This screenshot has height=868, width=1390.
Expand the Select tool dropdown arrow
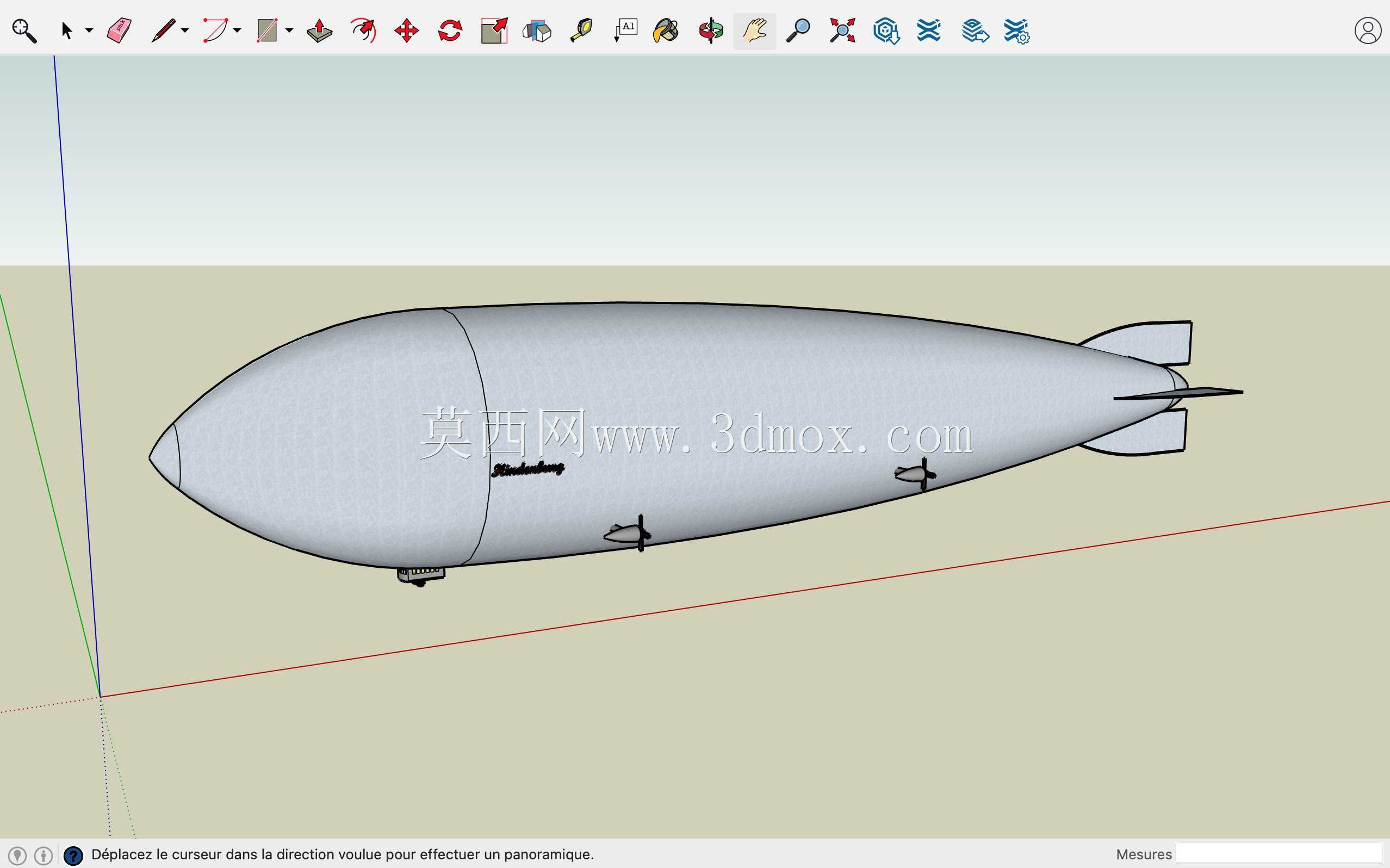click(x=89, y=30)
